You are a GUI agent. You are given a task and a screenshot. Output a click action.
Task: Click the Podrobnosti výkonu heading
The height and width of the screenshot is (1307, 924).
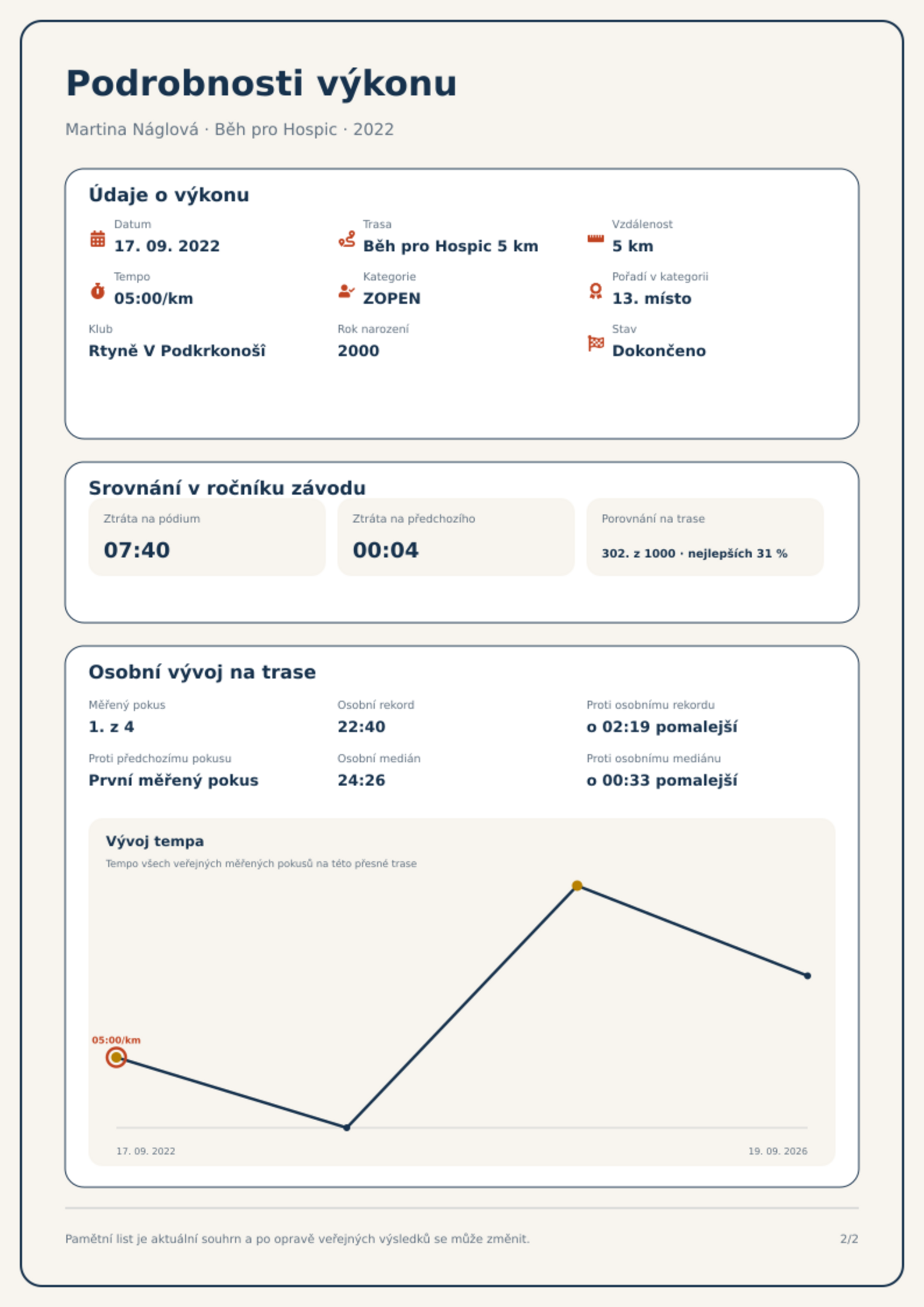[x=261, y=84]
